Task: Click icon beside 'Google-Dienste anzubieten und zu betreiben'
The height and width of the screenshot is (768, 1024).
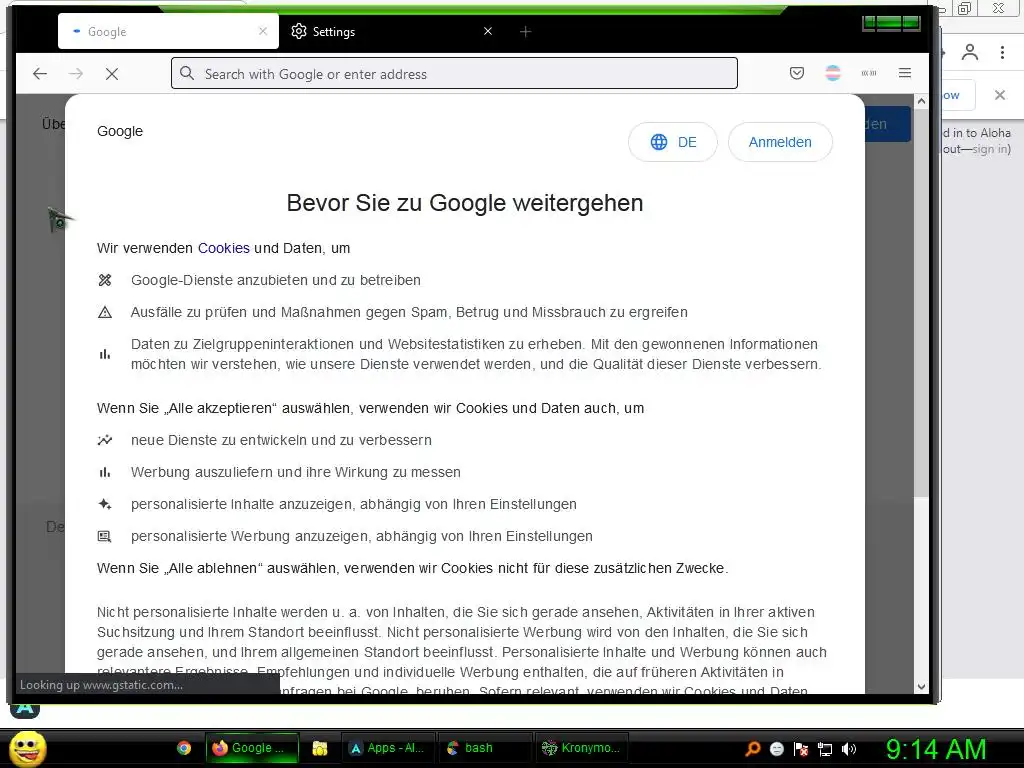Action: 104,280
